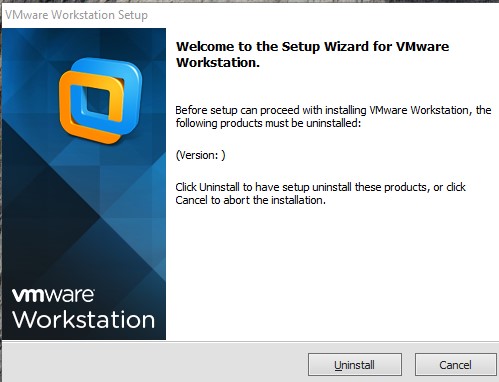Screen dimensions: 499x382
Task: Click the VMware Workstation overlapping squares logo
Action: [100, 100]
